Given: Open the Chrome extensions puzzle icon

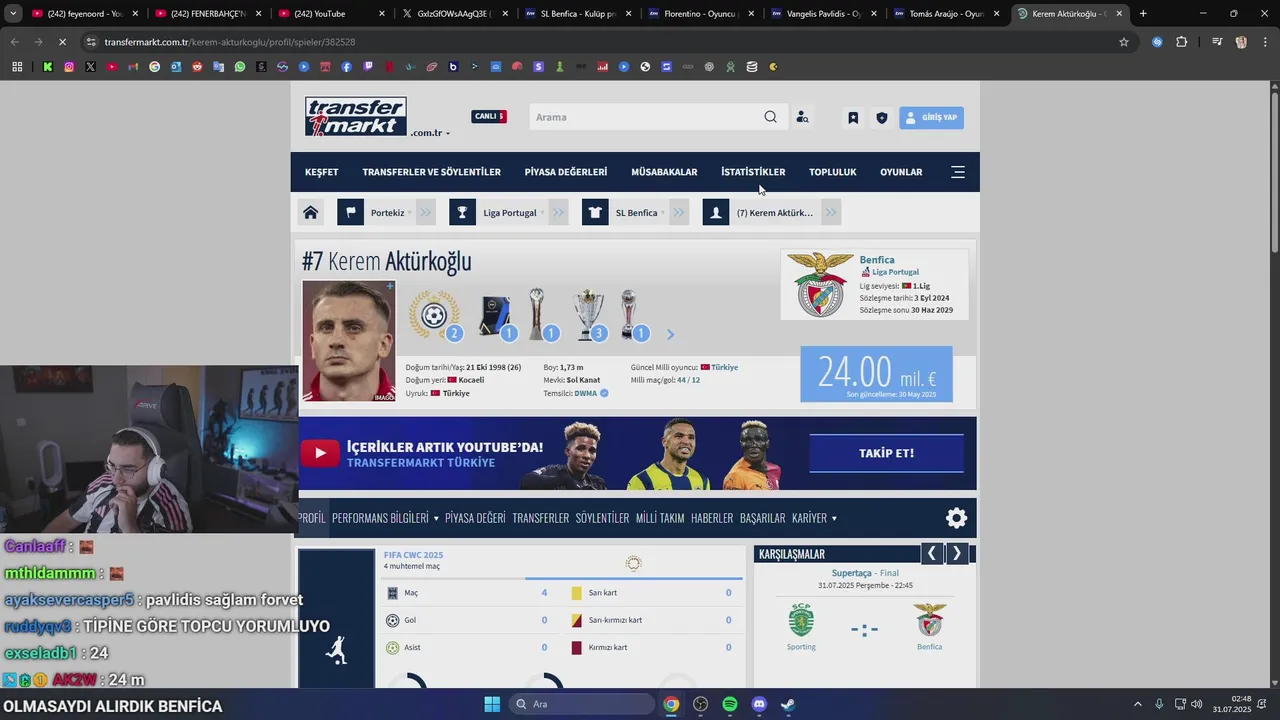Looking at the screenshot, I should pyautogui.click(x=1182, y=42).
